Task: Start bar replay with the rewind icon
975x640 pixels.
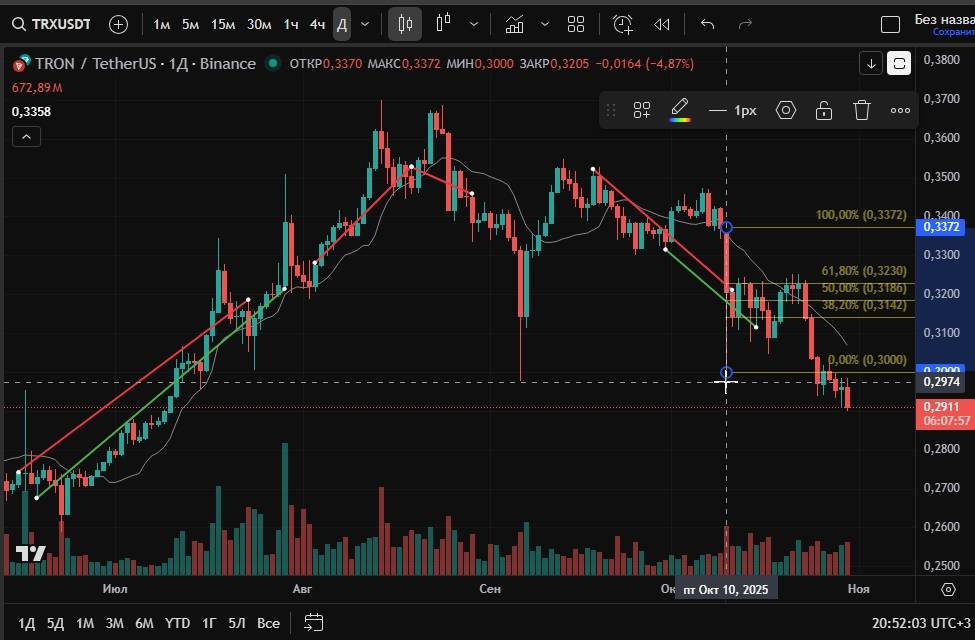Action: 662,24
